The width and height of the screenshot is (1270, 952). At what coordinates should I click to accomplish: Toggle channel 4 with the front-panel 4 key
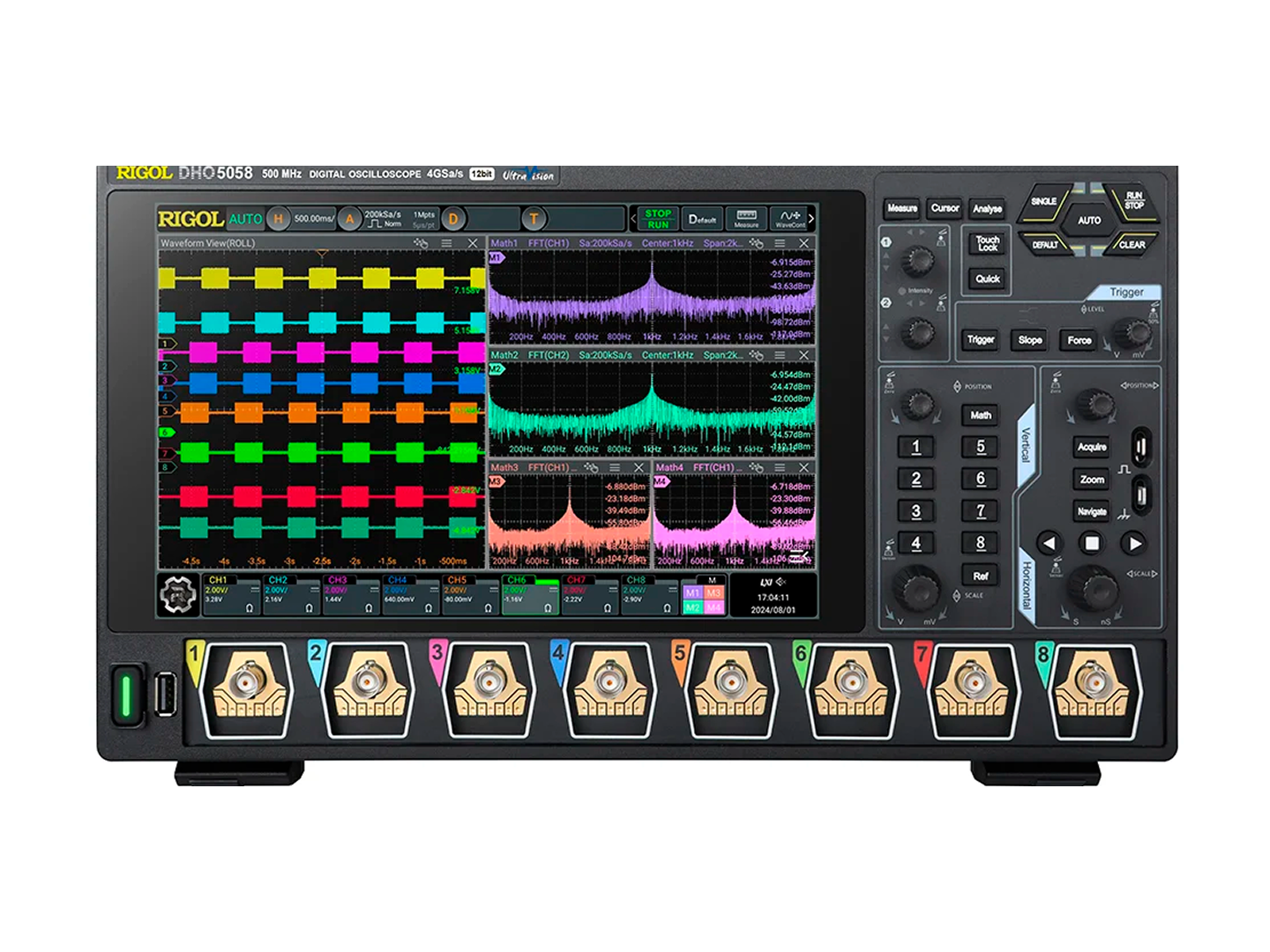point(915,544)
